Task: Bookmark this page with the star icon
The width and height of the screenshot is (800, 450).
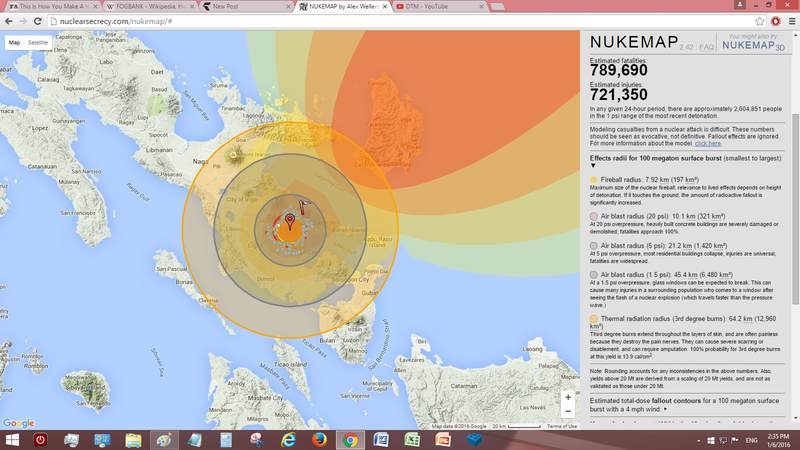Action: tap(760, 21)
